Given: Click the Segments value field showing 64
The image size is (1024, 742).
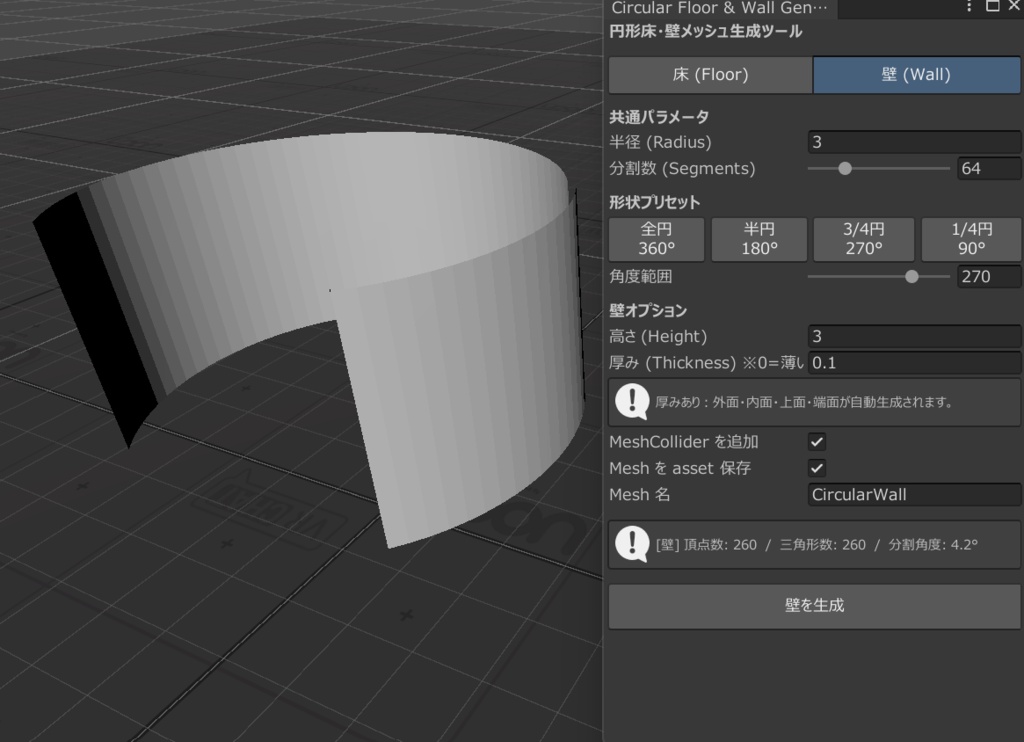Looking at the screenshot, I should [x=989, y=169].
